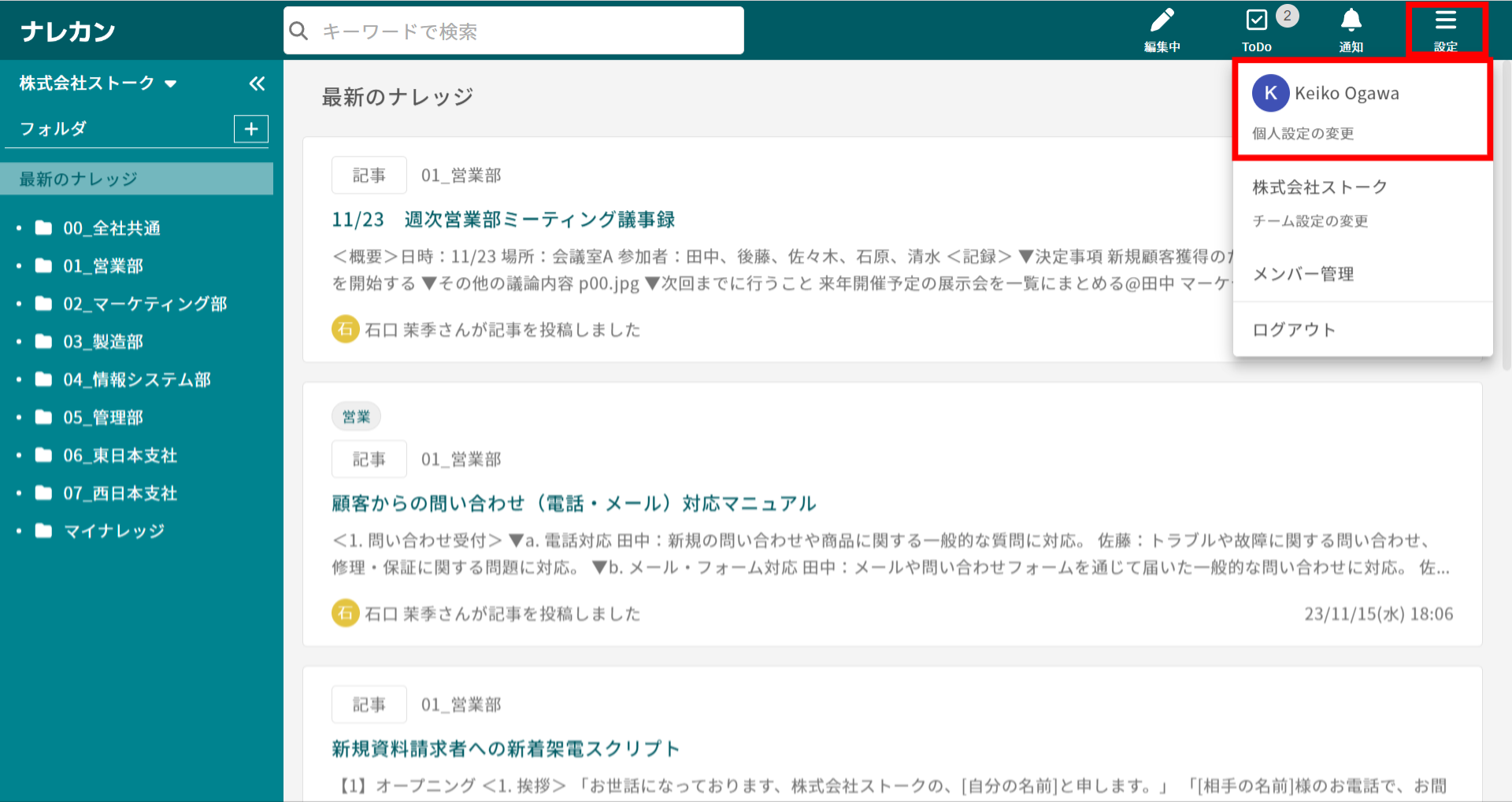
Task: Select 最新のナレッジ in the sidebar
Action: pos(79,179)
